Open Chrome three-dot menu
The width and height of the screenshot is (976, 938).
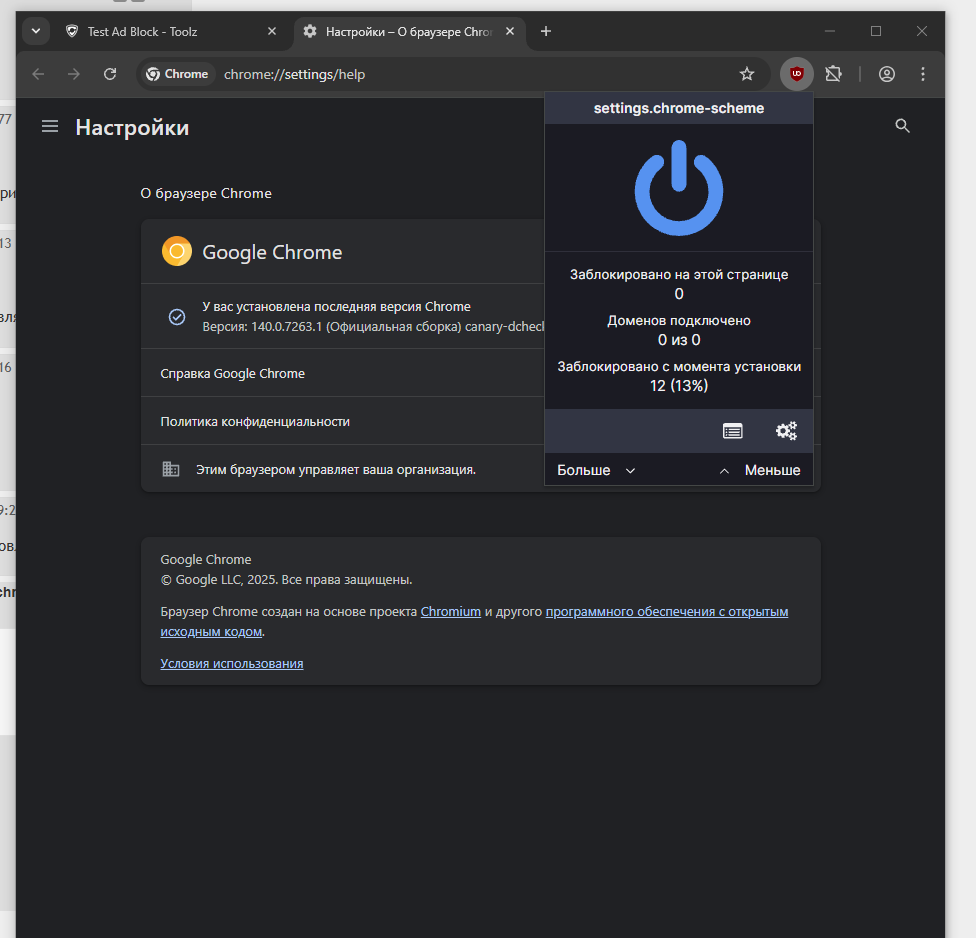922,74
